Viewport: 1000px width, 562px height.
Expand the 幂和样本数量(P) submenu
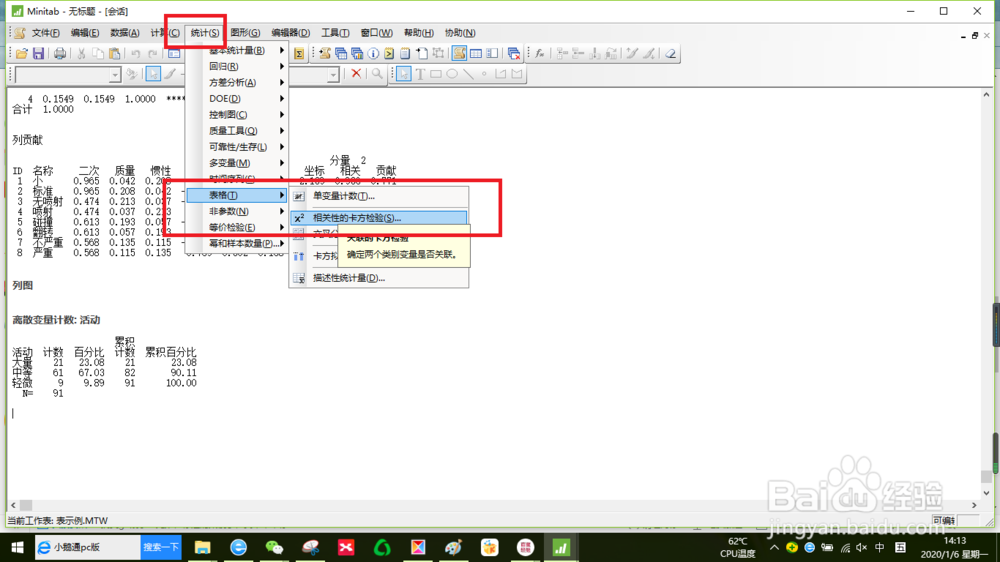pos(237,244)
